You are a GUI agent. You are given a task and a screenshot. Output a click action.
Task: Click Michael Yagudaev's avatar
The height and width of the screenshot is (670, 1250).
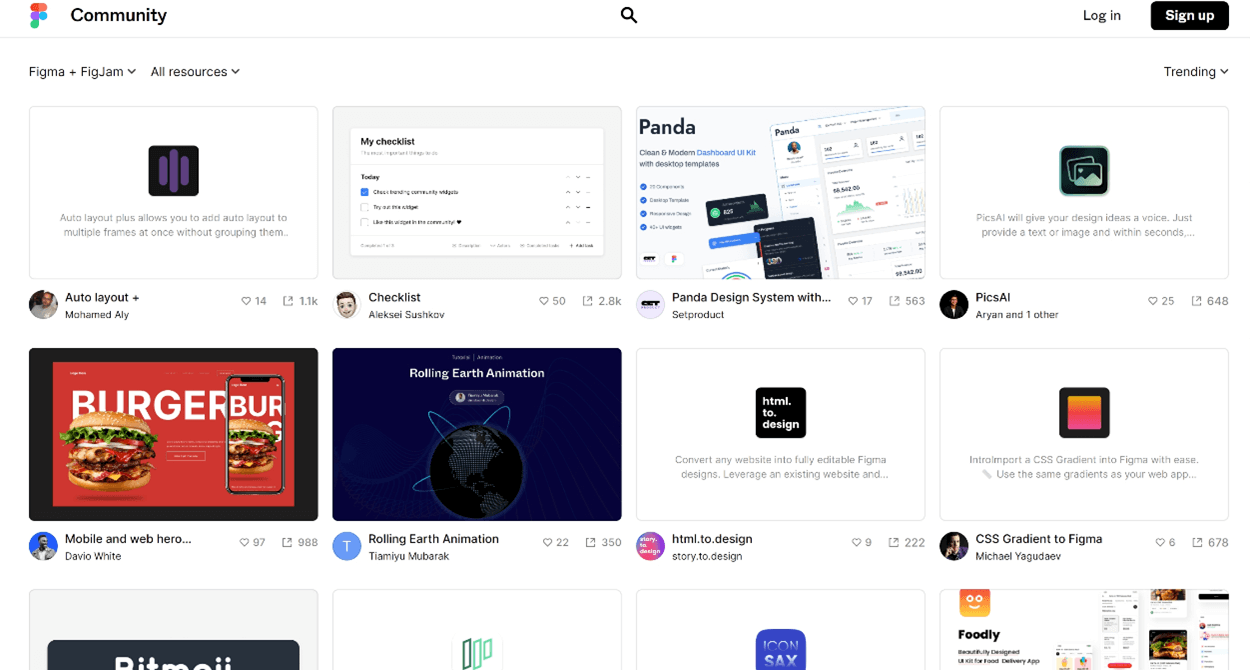click(x=954, y=546)
